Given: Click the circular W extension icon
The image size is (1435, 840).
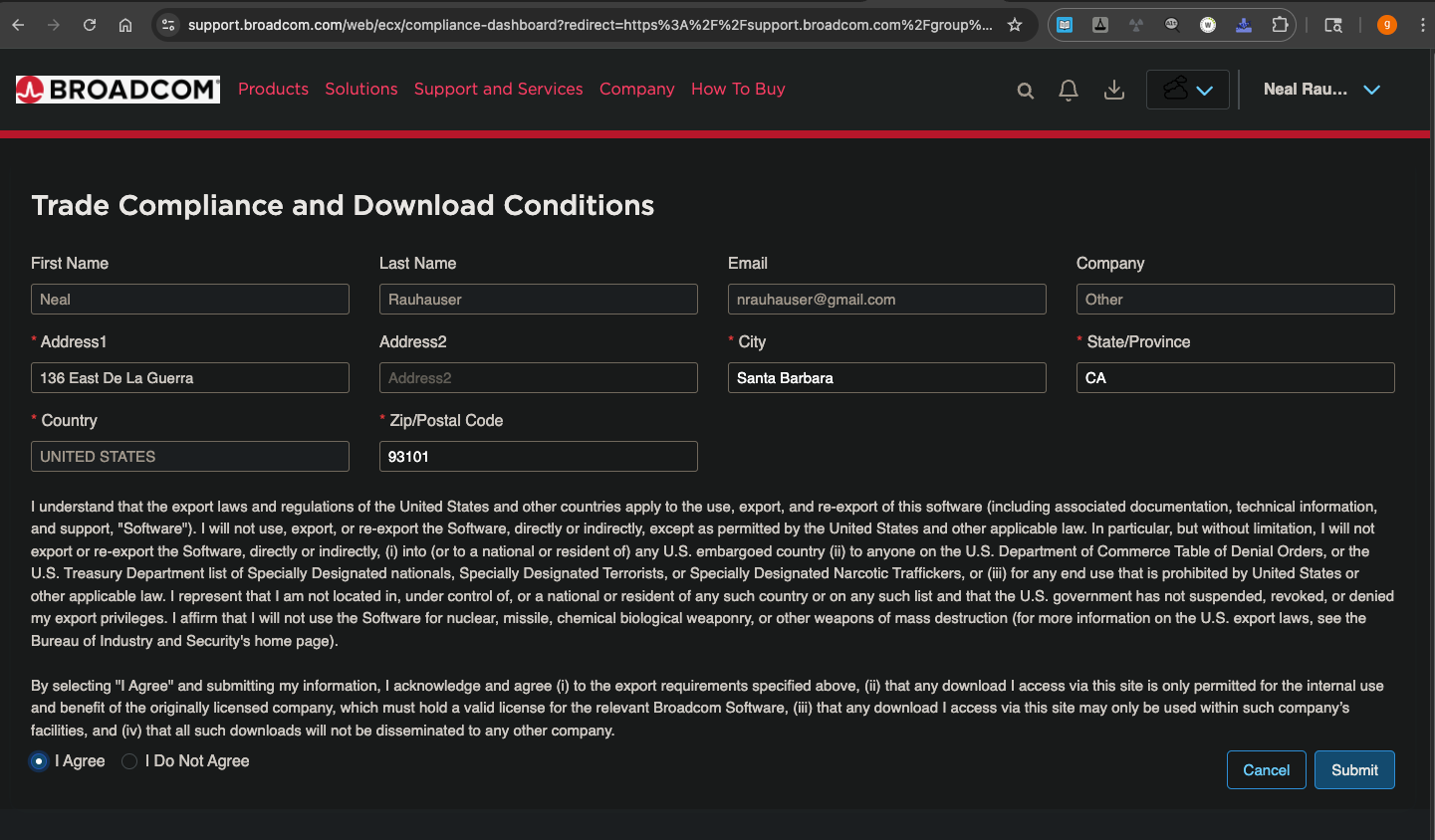Looking at the screenshot, I should click(x=1208, y=25).
